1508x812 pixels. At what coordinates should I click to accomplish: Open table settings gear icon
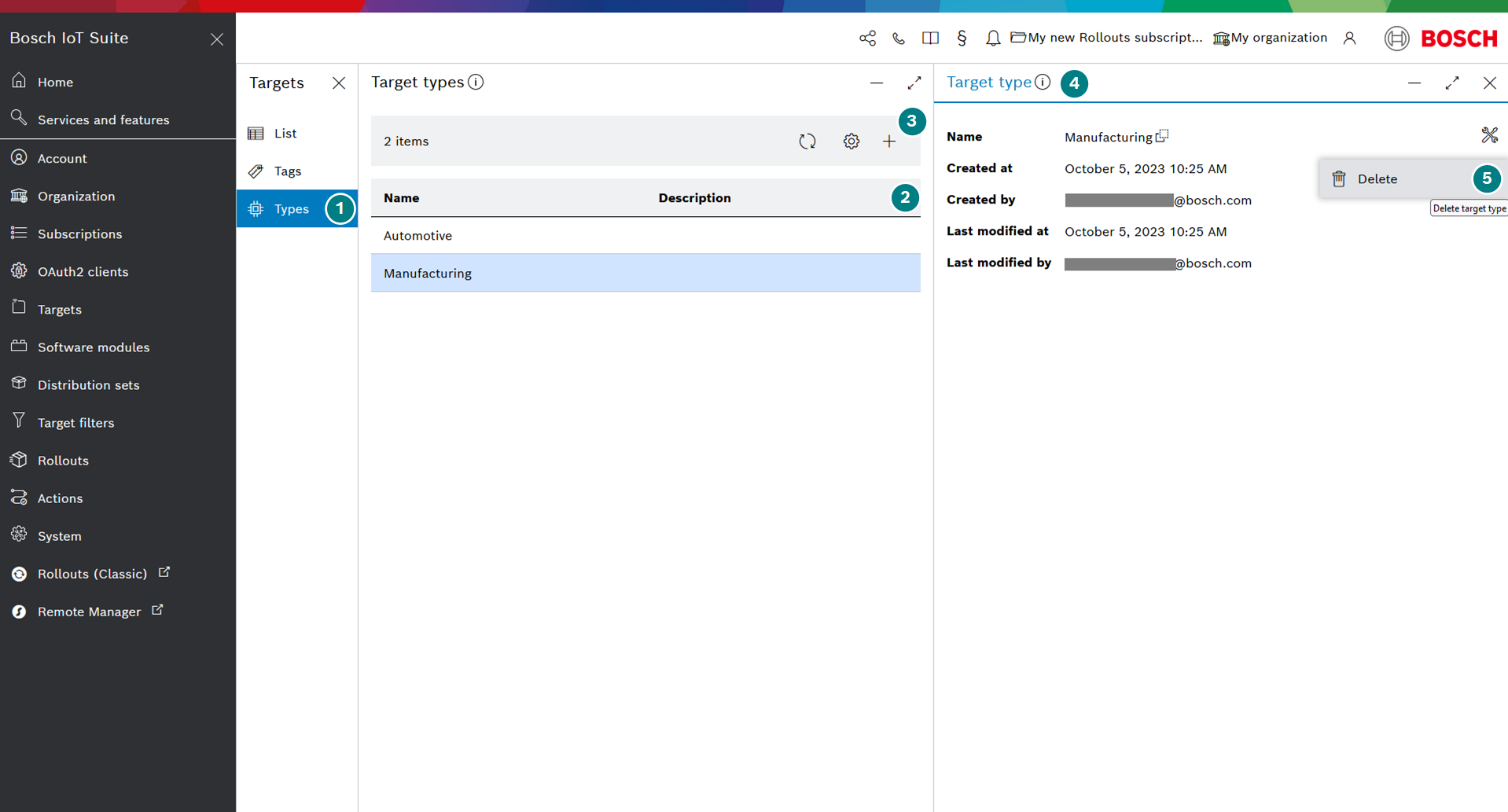(851, 141)
